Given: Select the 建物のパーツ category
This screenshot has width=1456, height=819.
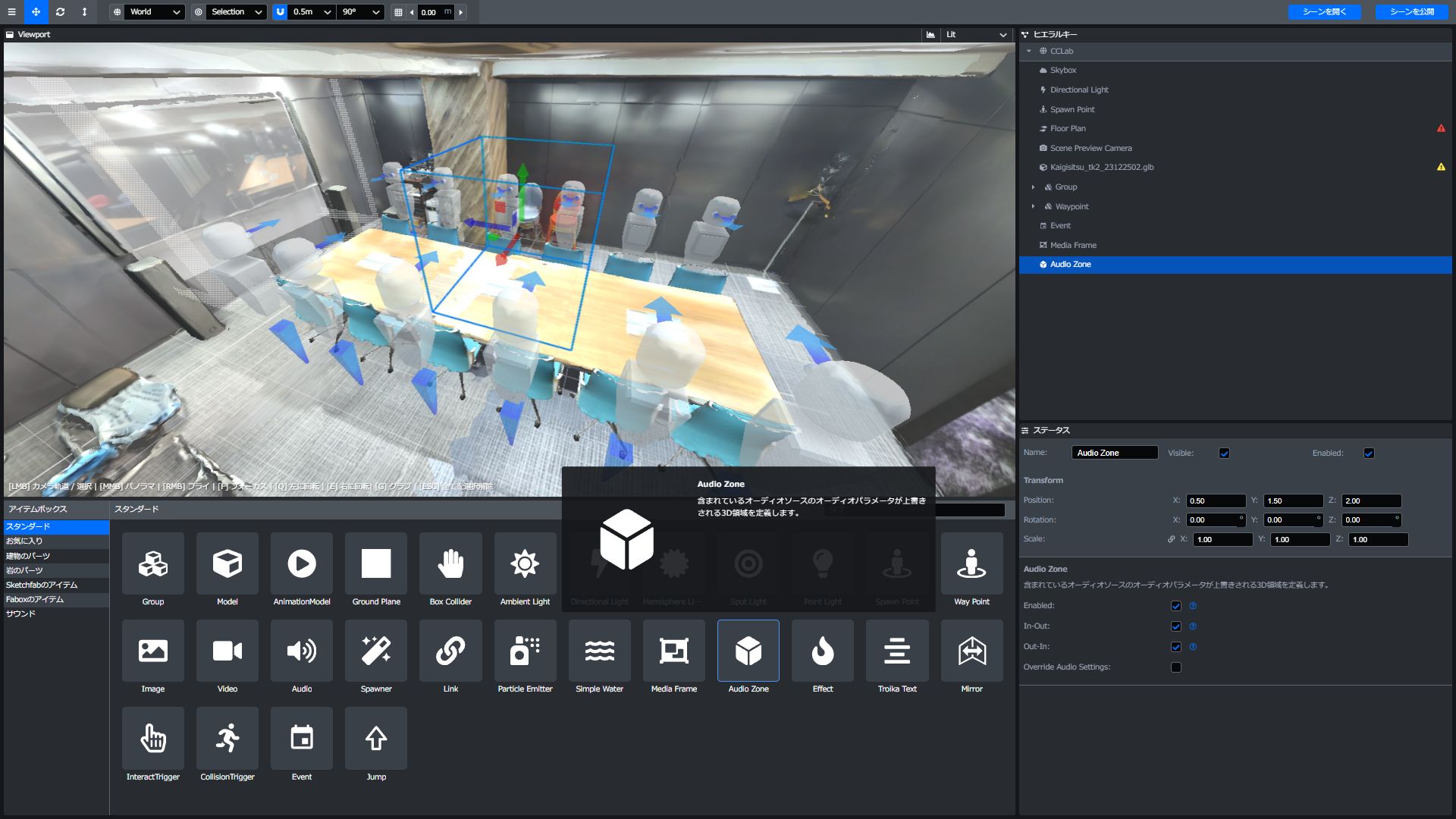Looking at the screenshot, I should 56,556.
